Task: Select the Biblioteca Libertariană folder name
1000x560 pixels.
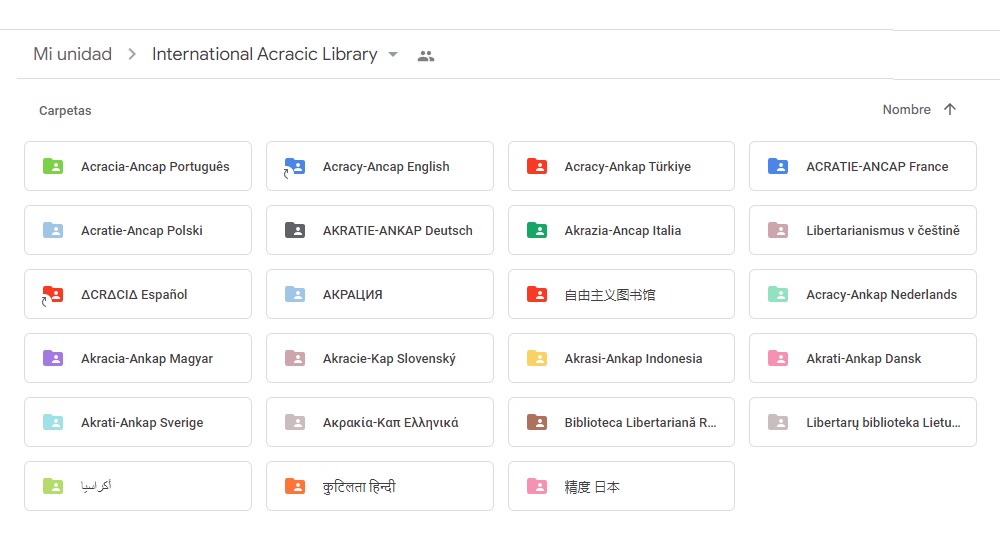Action: 640,422
